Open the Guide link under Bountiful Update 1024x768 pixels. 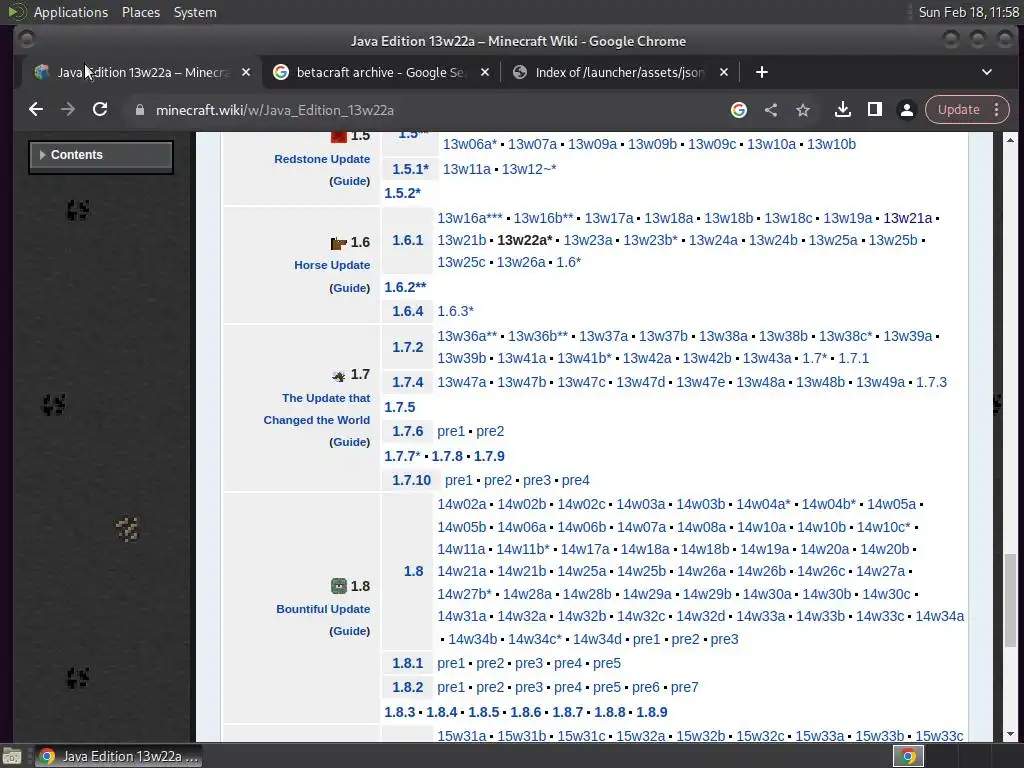click(349, 631)
